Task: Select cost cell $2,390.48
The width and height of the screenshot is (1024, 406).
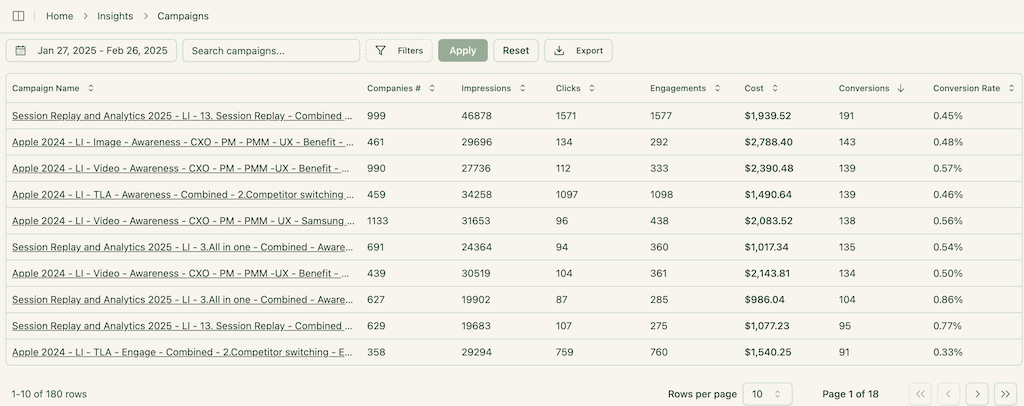Action: coord(769,168)
